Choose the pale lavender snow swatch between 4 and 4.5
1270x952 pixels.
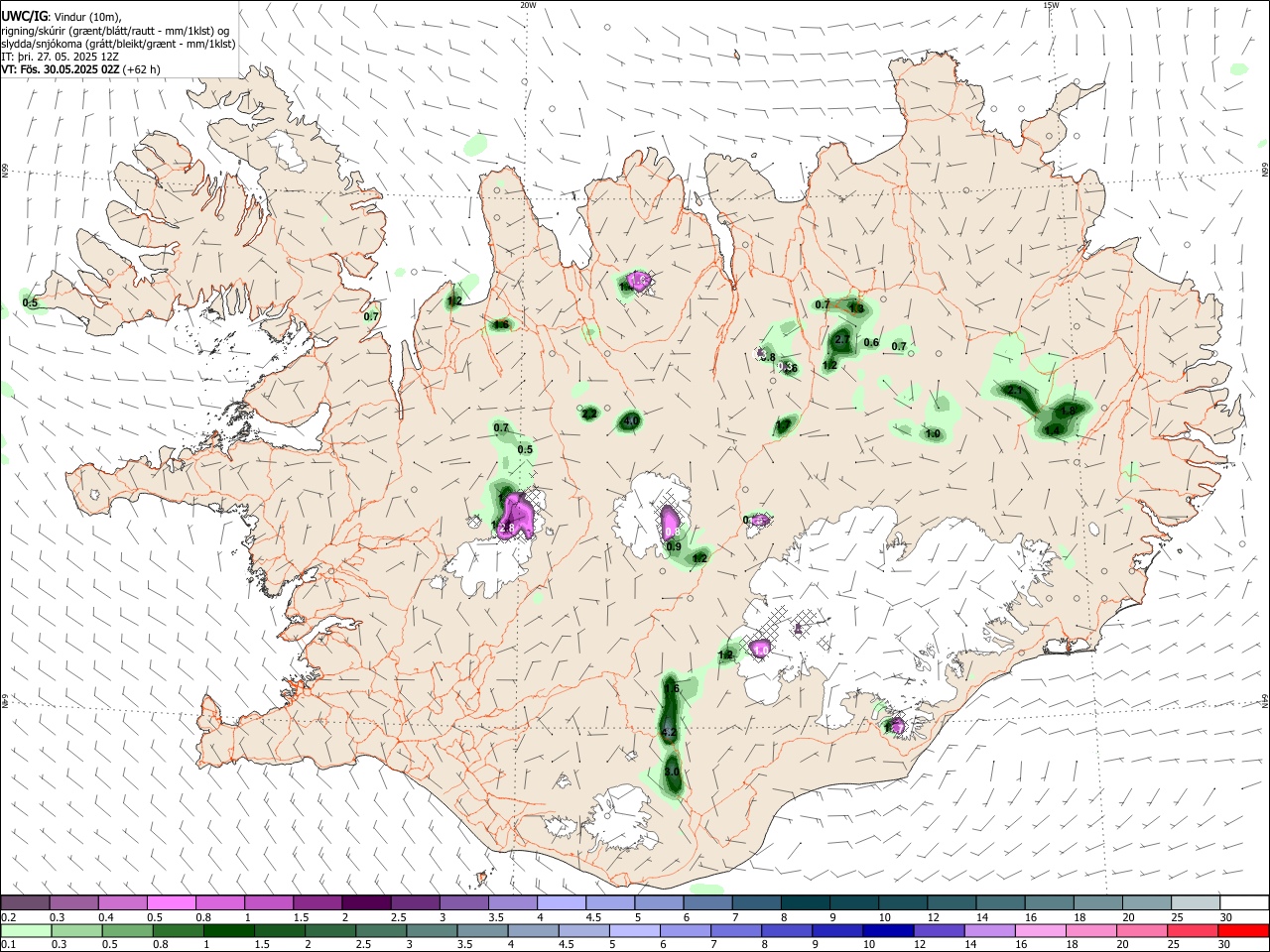pyautogui.click(x=562, y=903)
